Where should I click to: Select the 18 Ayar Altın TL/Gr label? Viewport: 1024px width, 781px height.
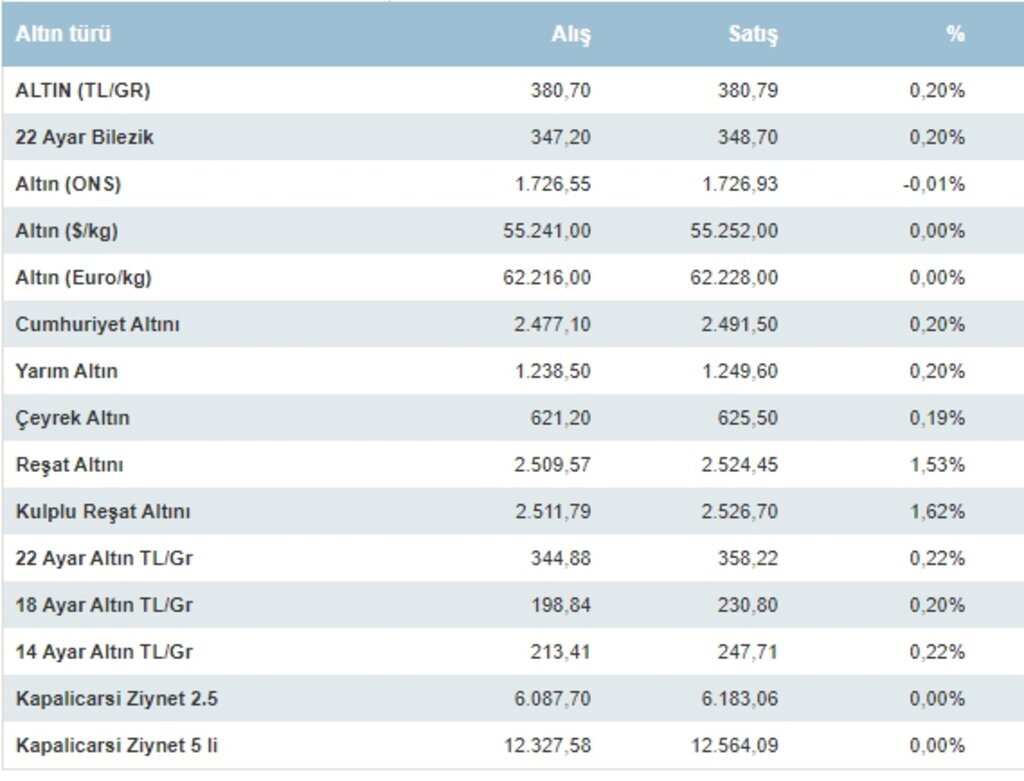[104, 605]
